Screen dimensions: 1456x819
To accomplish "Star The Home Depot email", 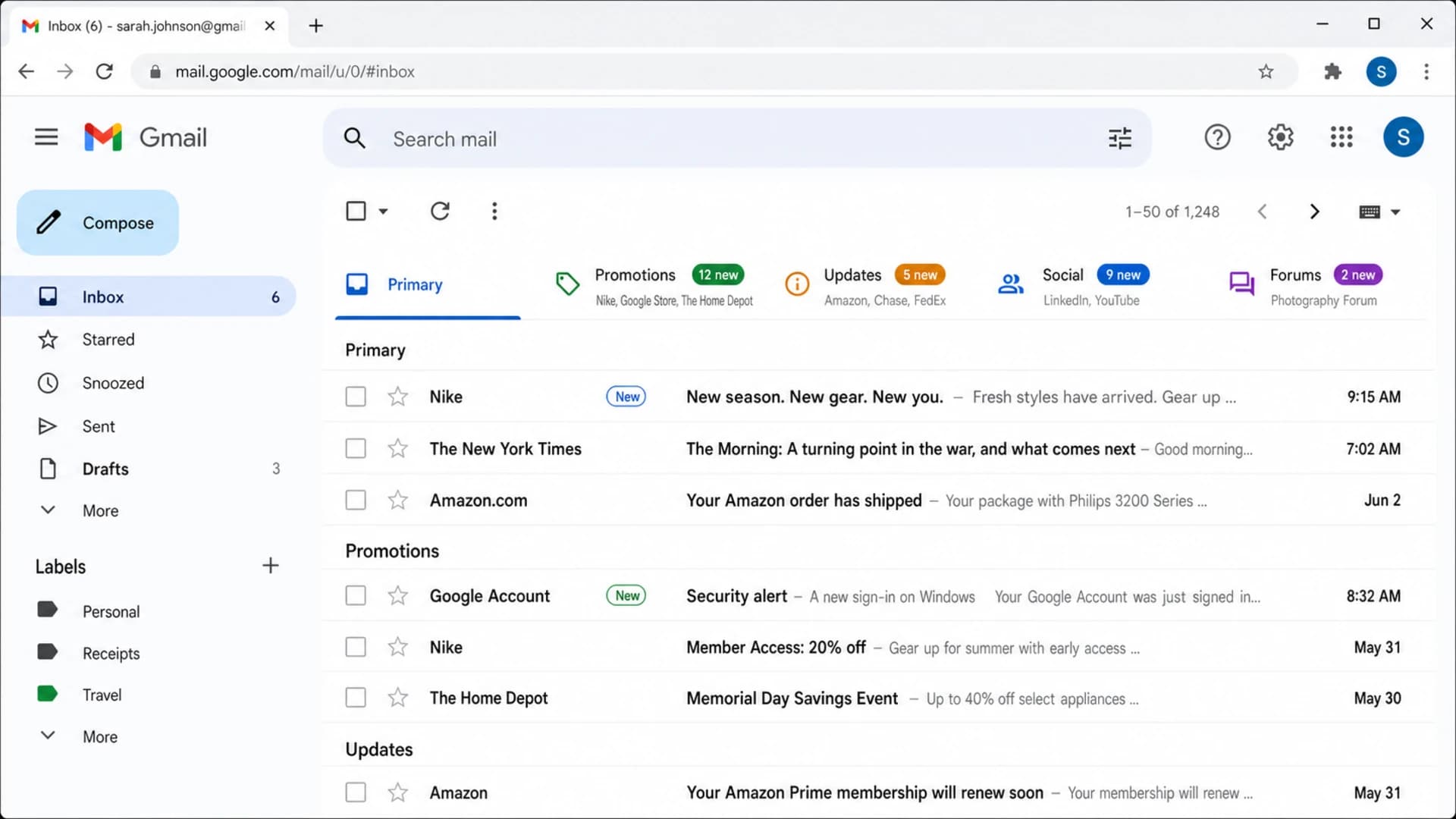I will (397, 697).
